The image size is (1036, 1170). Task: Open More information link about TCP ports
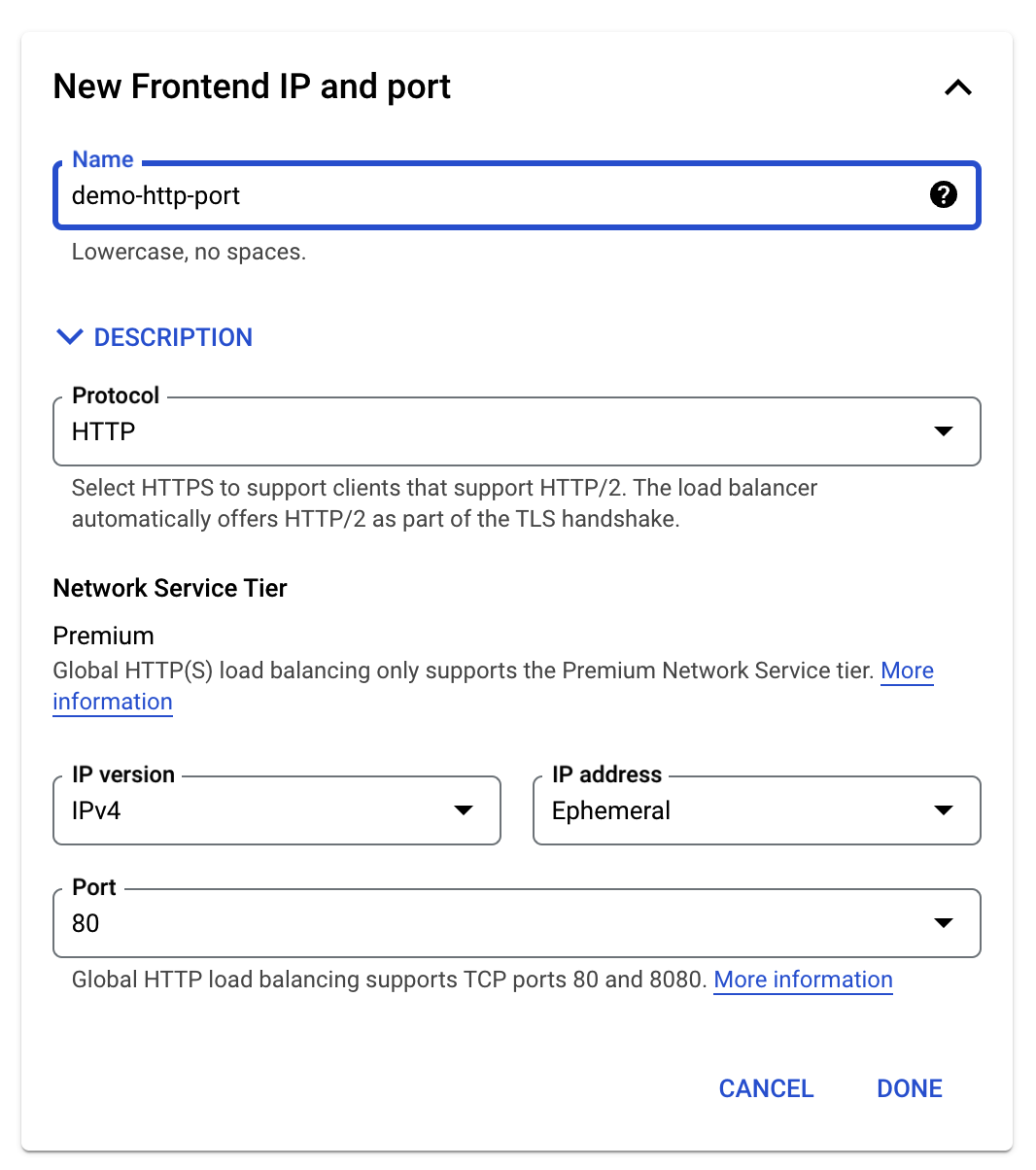coord(803,980)
